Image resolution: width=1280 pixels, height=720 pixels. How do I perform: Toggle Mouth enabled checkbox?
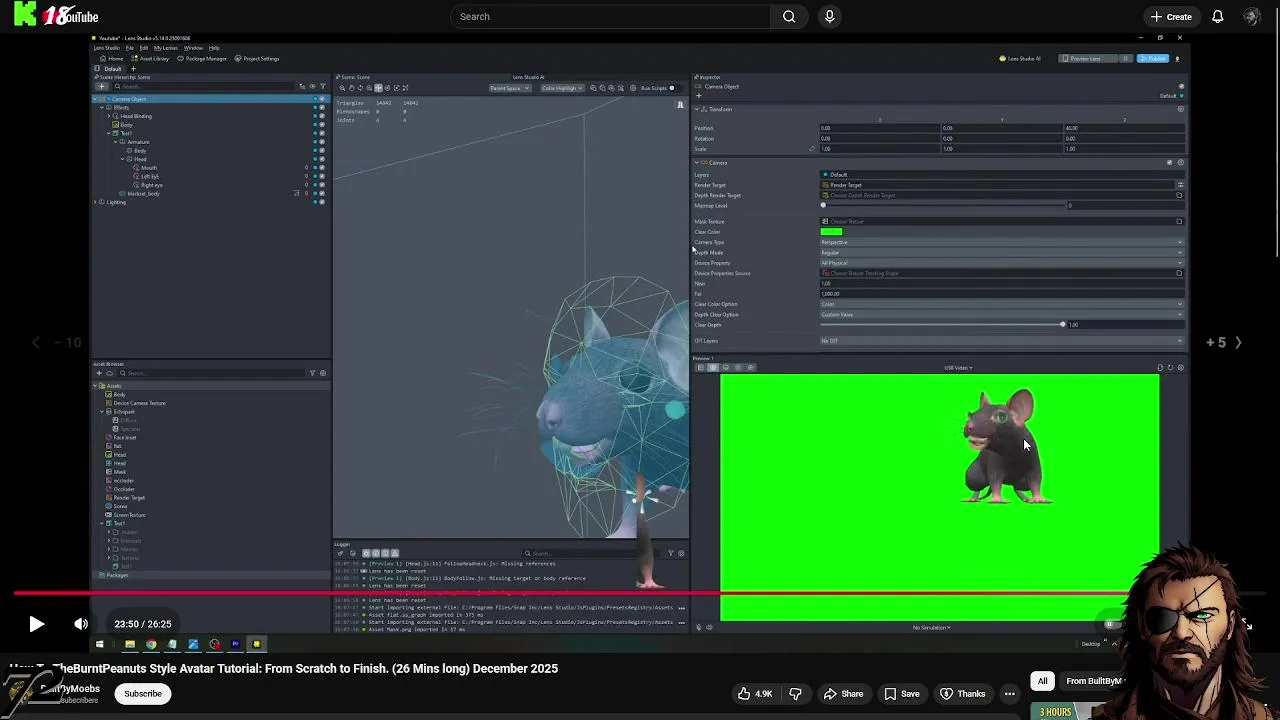coord(322,168)
